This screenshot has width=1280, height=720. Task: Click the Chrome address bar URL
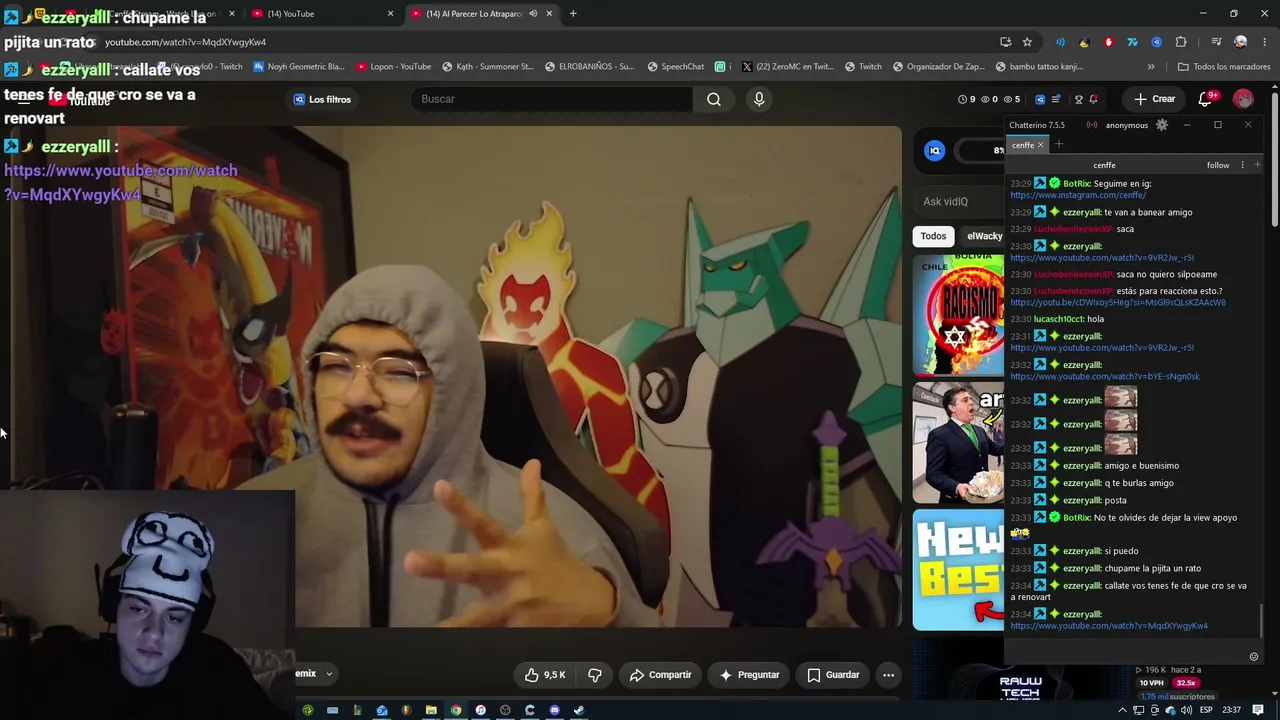185,42
